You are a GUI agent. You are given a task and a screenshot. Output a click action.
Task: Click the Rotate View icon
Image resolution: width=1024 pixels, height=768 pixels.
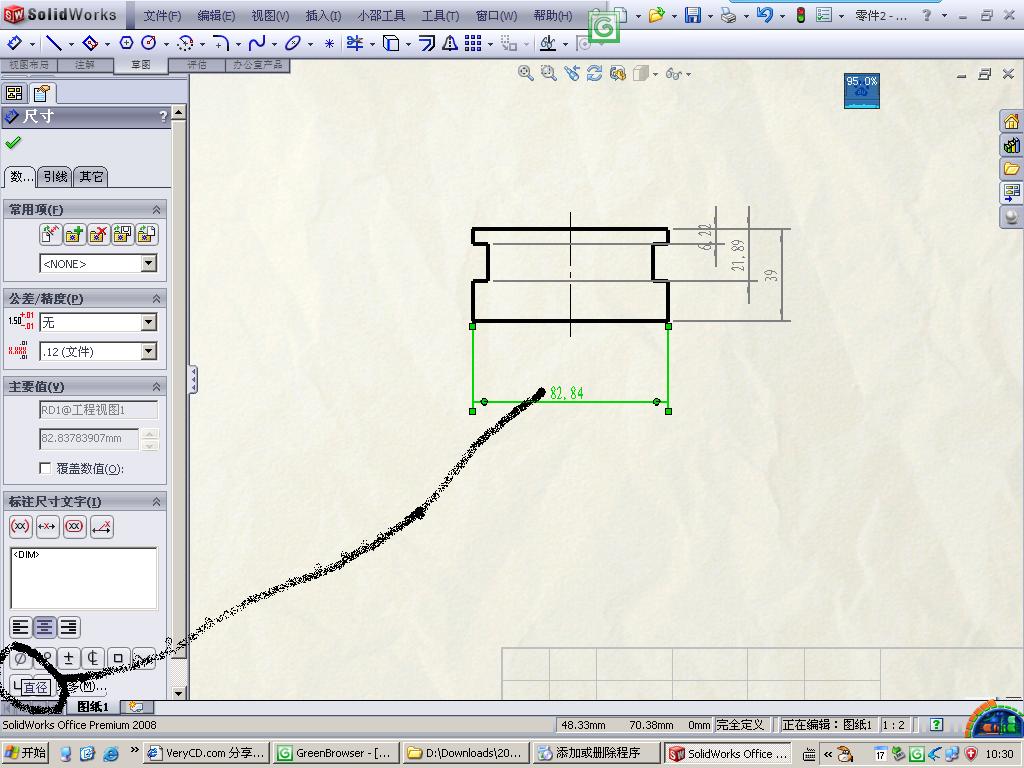click(x=594, y=73)
